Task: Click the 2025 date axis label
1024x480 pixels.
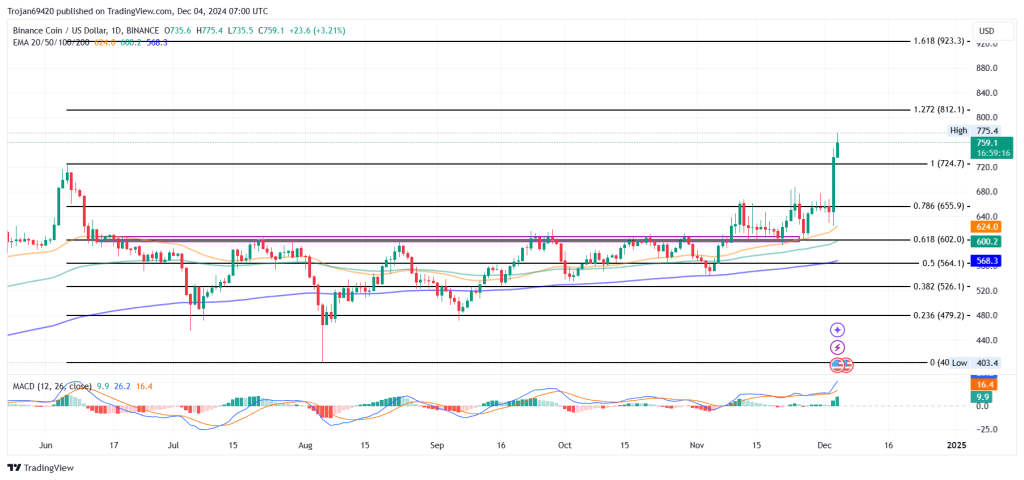Action: (x=955, y=445)
